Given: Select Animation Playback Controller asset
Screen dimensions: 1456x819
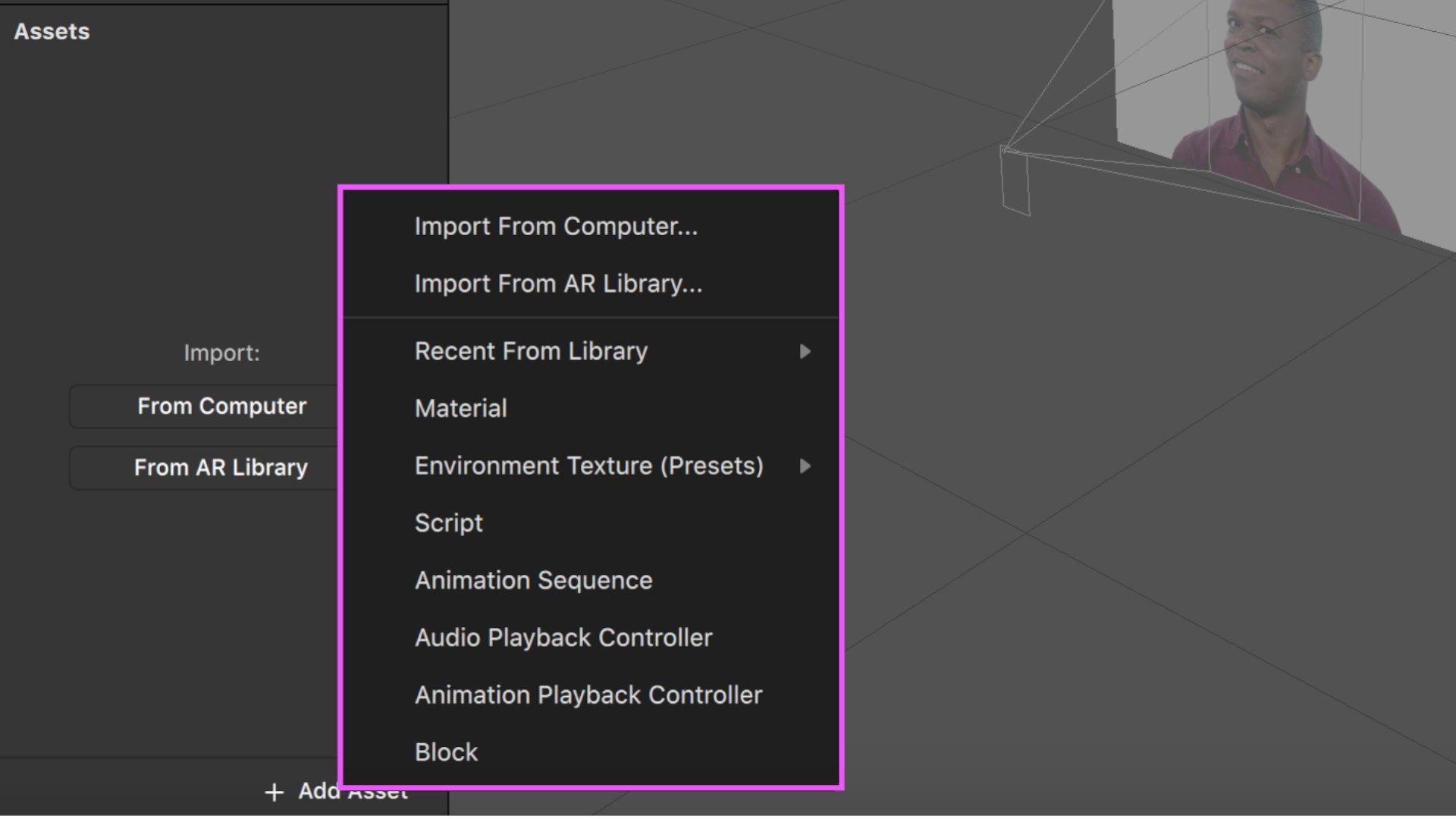Looking at the screenshot, I should tap(592, 694).
